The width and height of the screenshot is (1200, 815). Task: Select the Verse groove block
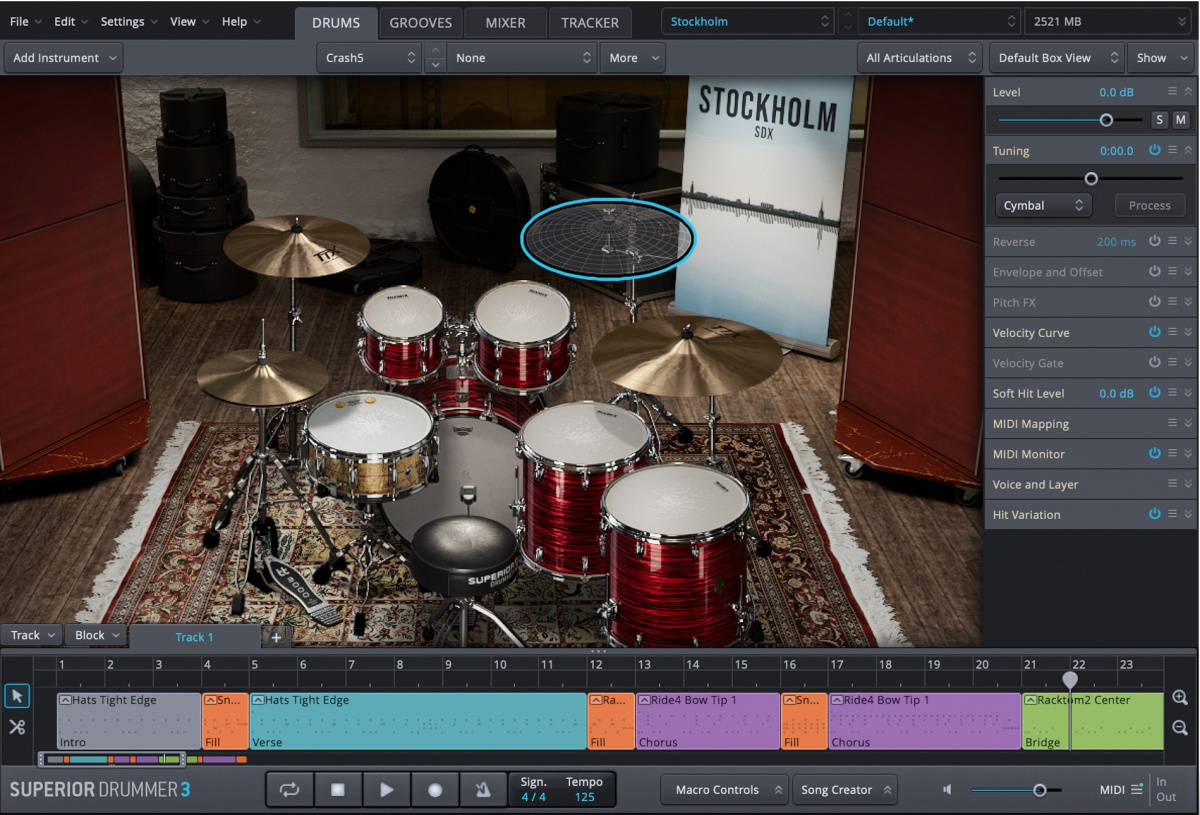tap(420, 720)
